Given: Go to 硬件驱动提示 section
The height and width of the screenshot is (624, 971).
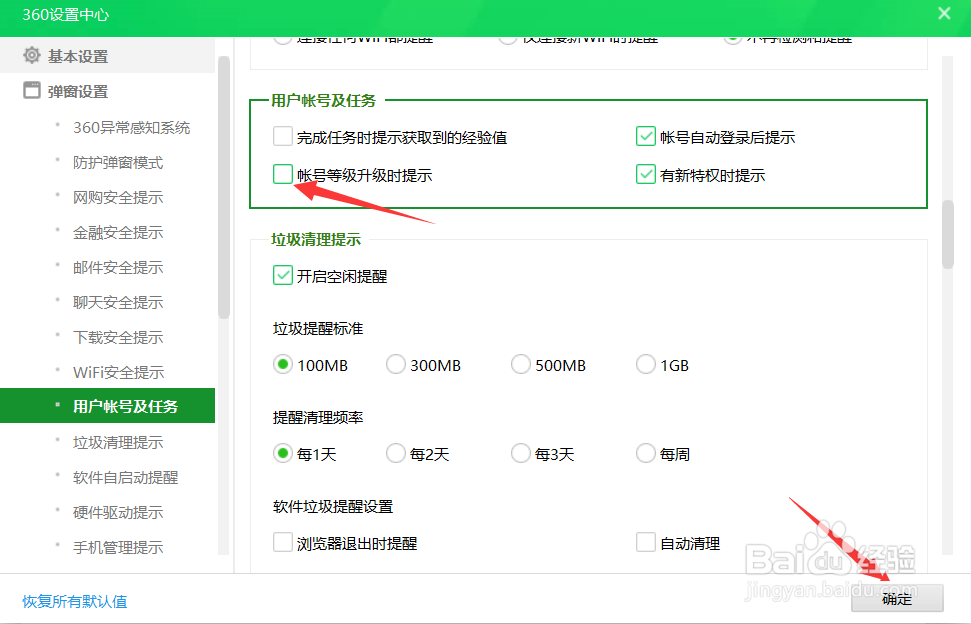Looking at the screenshot, I should tap(118, 513).
